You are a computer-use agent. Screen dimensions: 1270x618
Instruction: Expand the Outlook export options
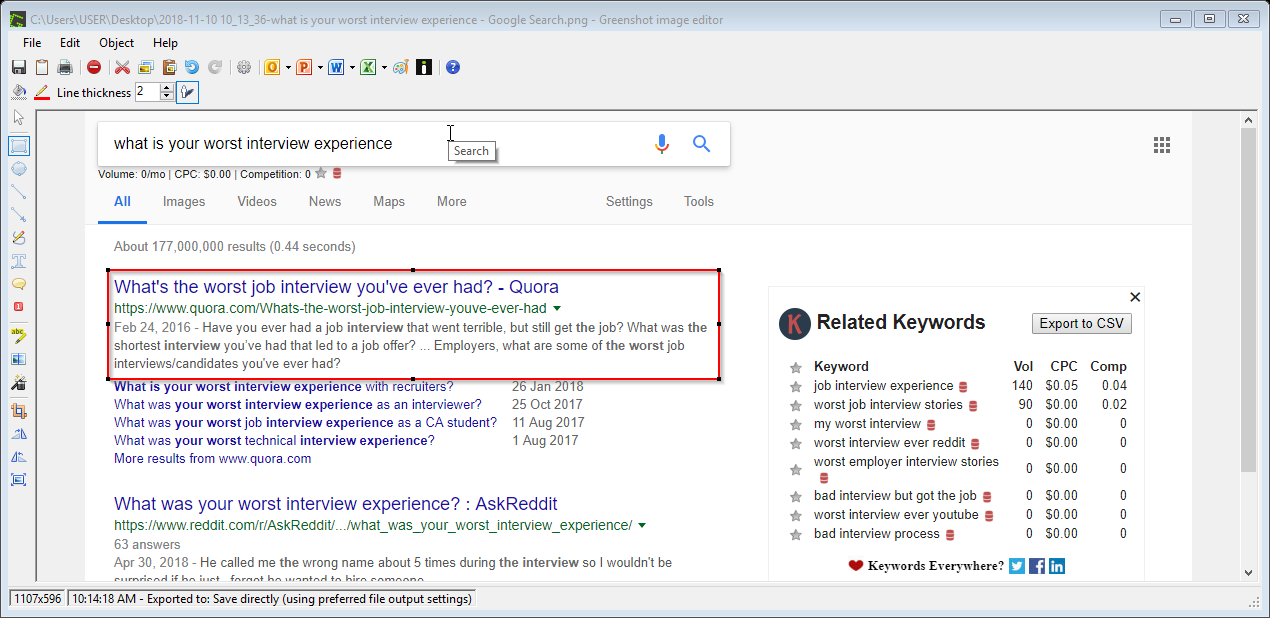(287, 67)
